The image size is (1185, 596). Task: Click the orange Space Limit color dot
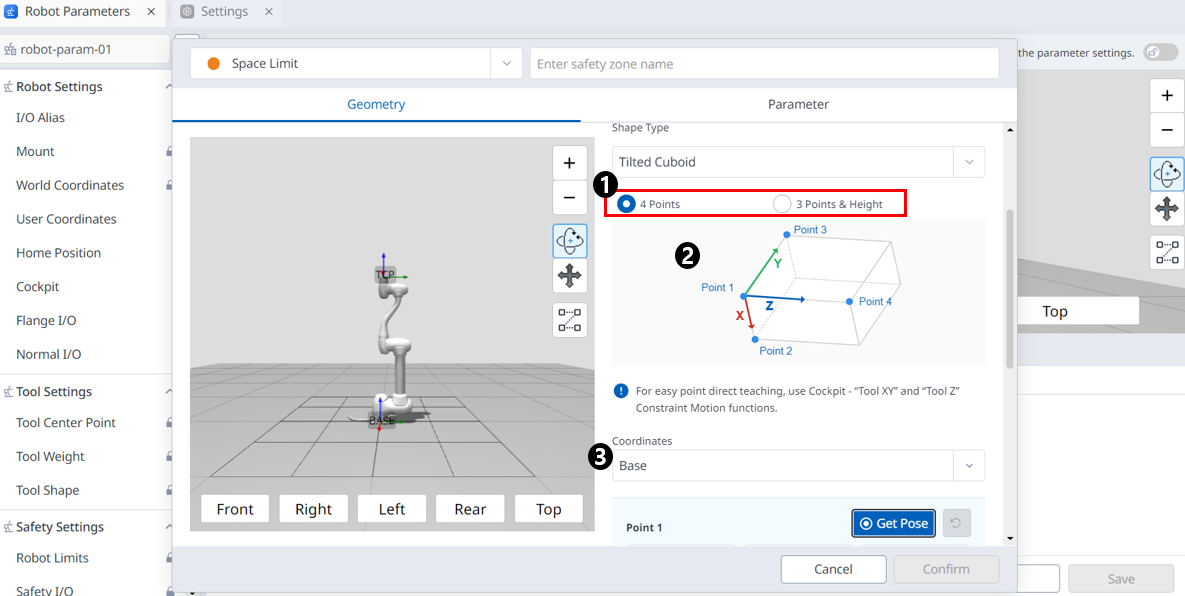pos(213,64)
